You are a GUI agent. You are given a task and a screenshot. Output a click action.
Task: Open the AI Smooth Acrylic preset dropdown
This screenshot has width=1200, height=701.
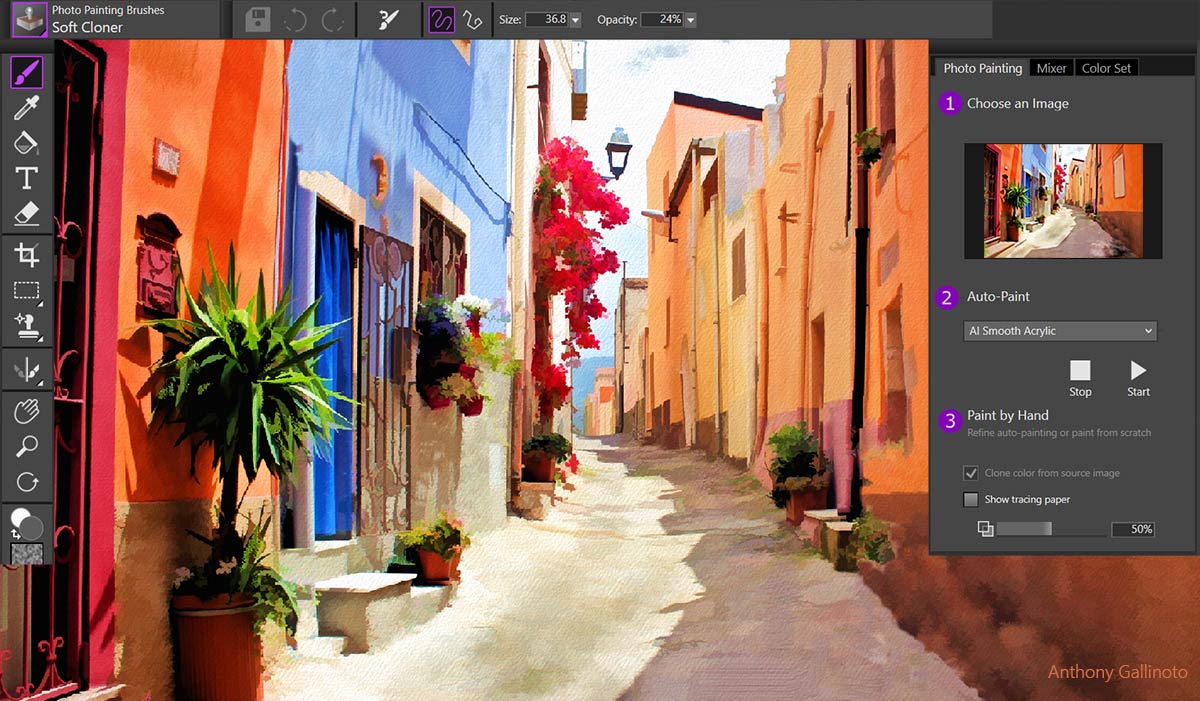pyautogui.click(x=1059, y=331)
